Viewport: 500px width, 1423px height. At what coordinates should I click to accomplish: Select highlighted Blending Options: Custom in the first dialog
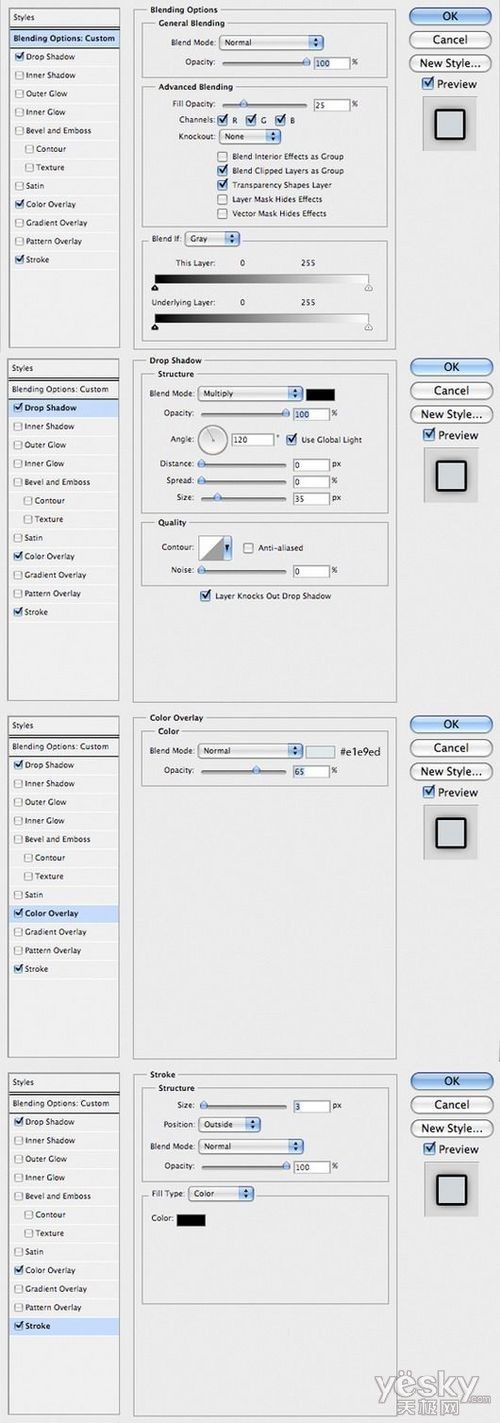(63, 38)
